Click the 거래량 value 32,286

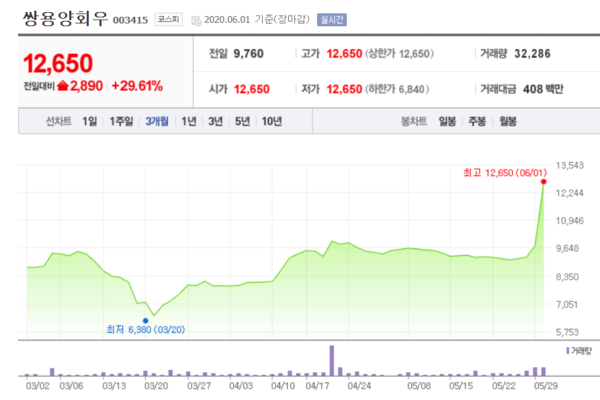(x=532, y=54)
